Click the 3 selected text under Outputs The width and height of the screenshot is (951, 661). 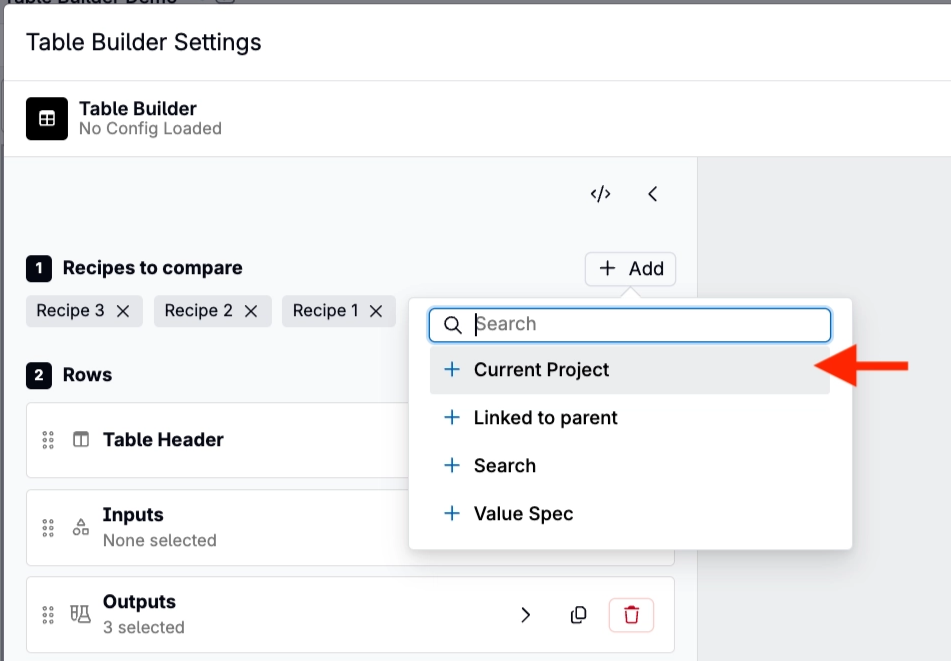[144, 627]
